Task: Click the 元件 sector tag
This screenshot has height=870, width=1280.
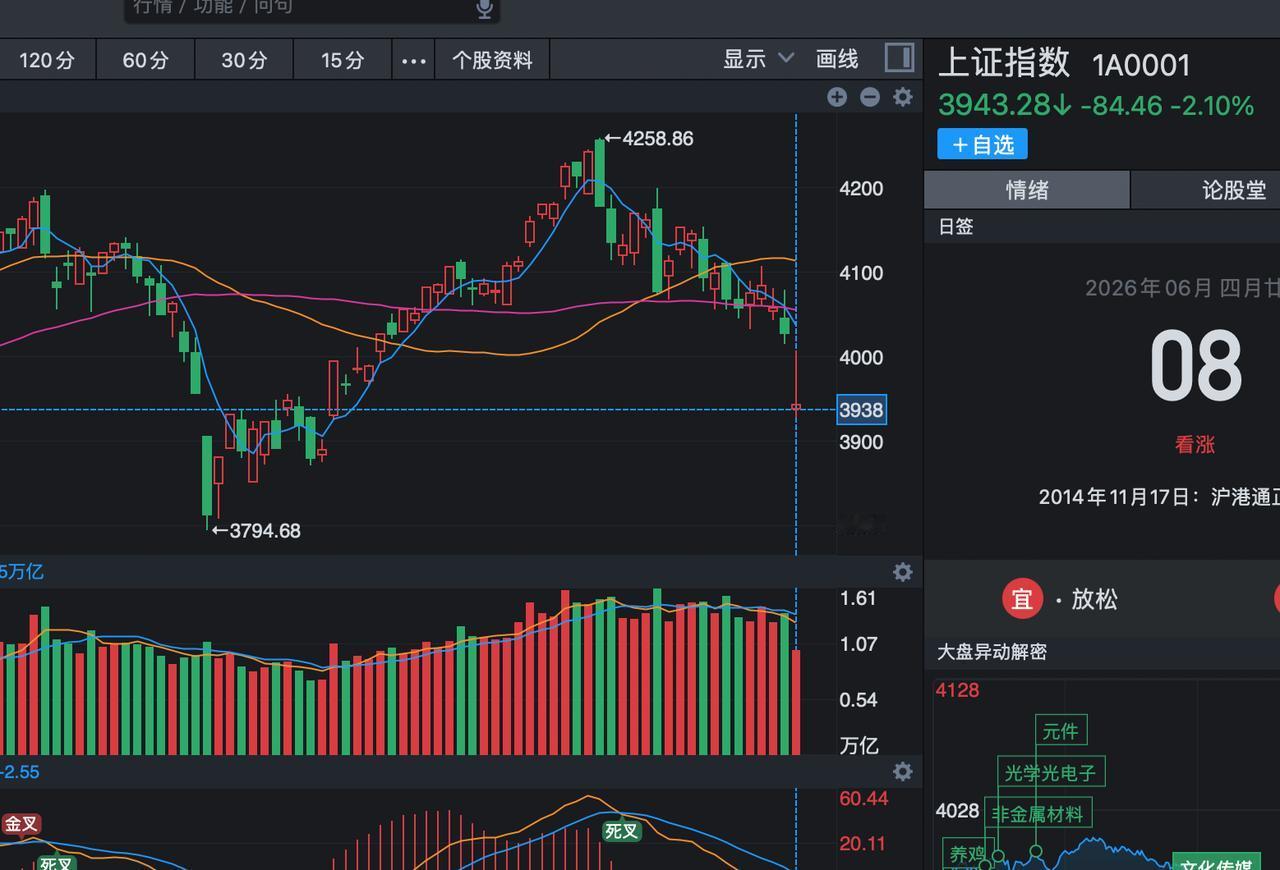Action: tap(1060, 731)
